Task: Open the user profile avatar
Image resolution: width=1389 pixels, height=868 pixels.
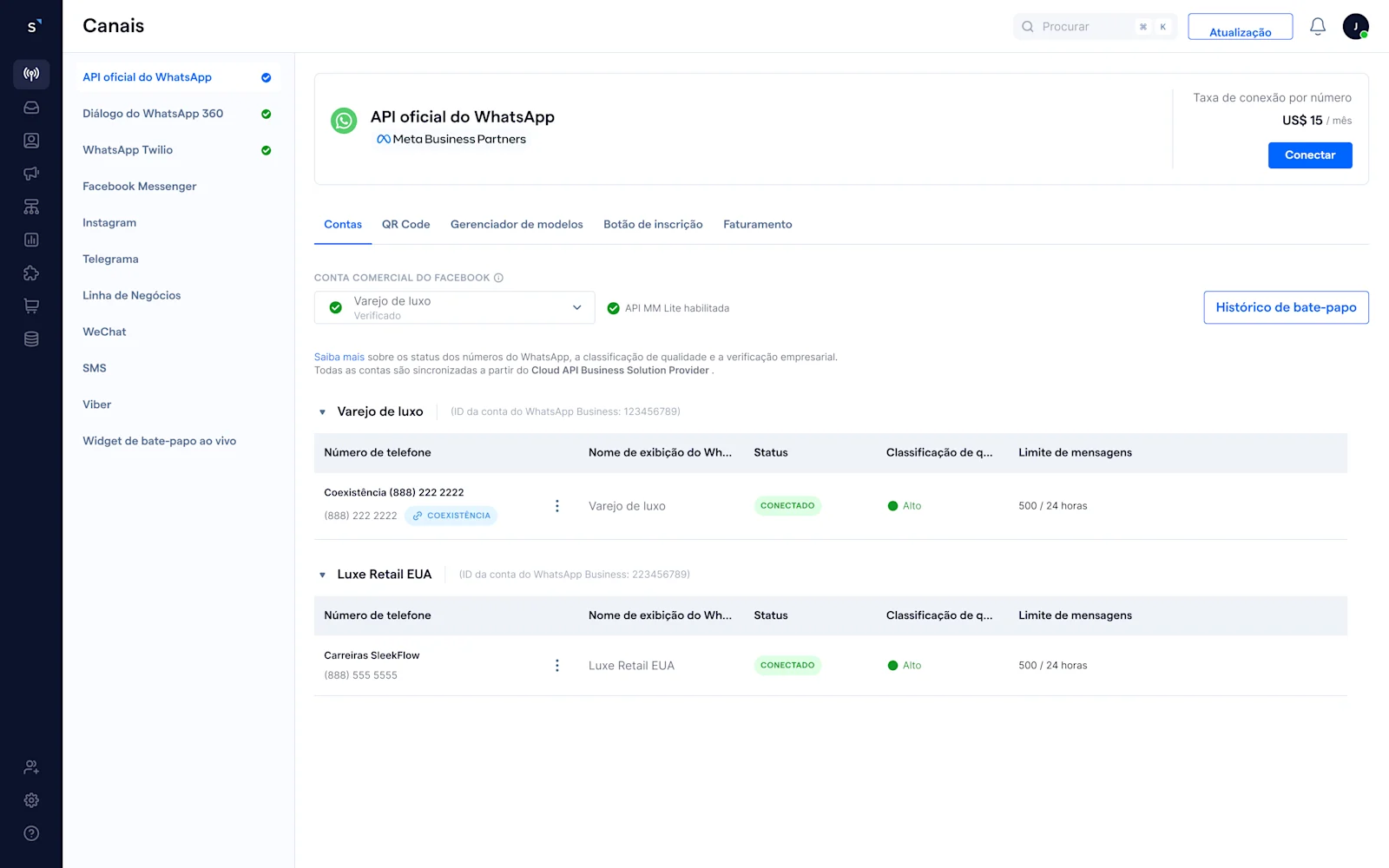Action: click(x=1356, y=27)
